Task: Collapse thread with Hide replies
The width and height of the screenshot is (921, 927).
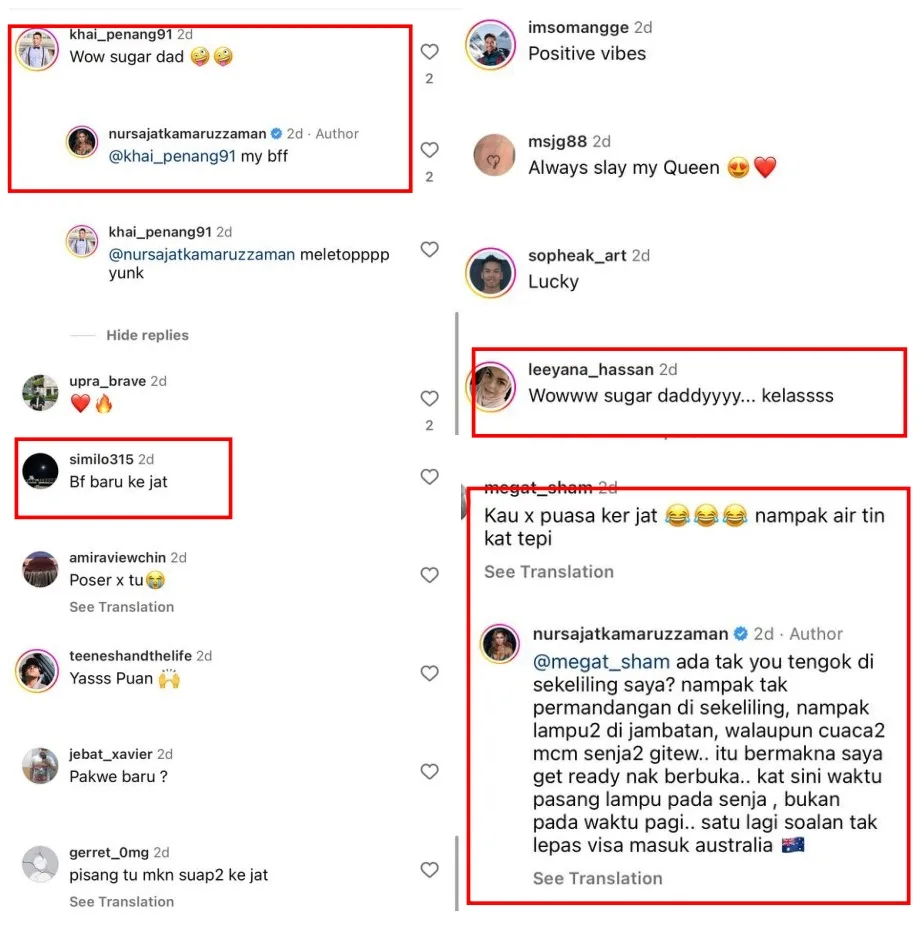Action: tap(147, 335)
